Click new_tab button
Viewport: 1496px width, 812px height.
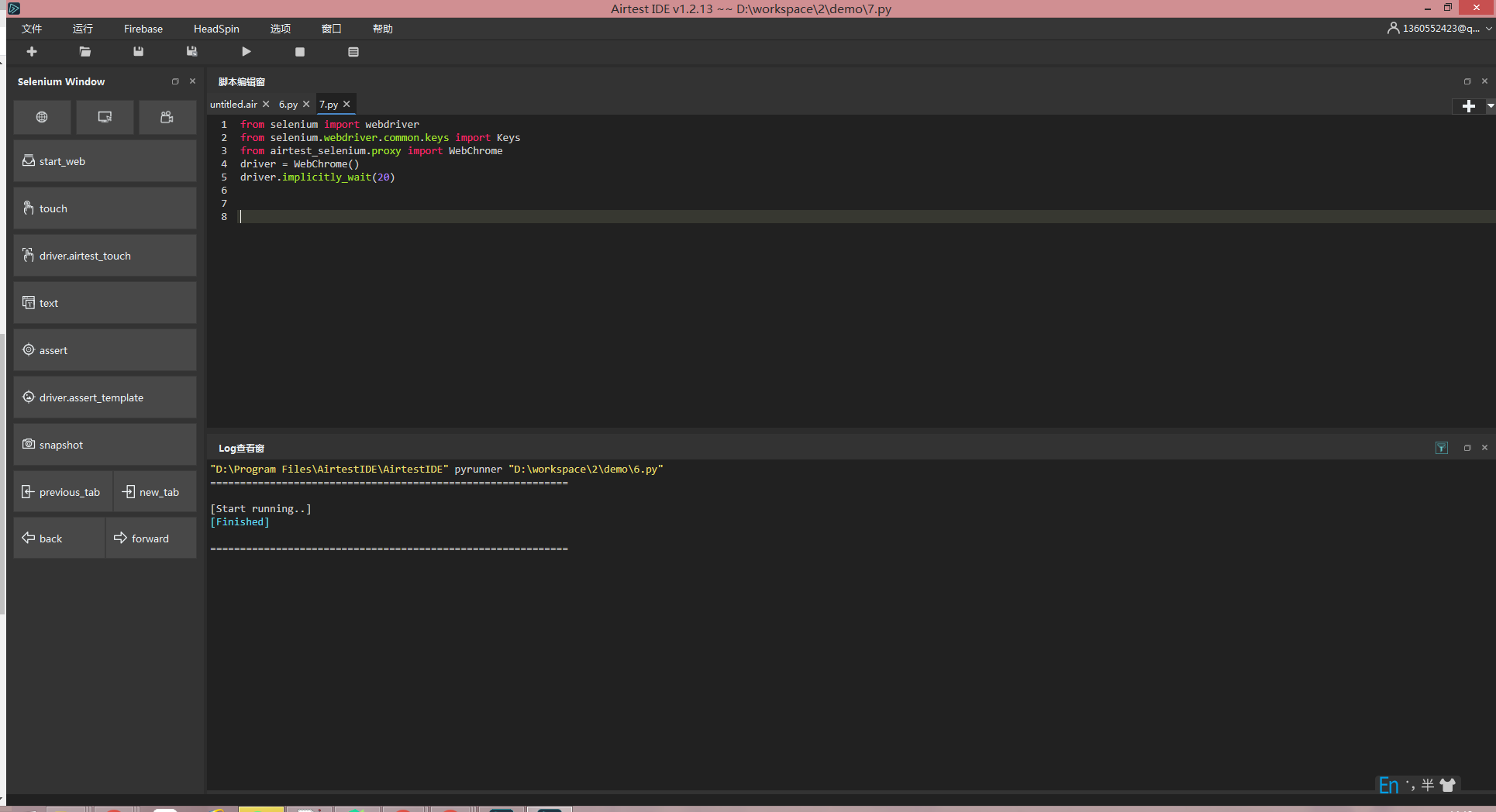[x=155, y=492]
